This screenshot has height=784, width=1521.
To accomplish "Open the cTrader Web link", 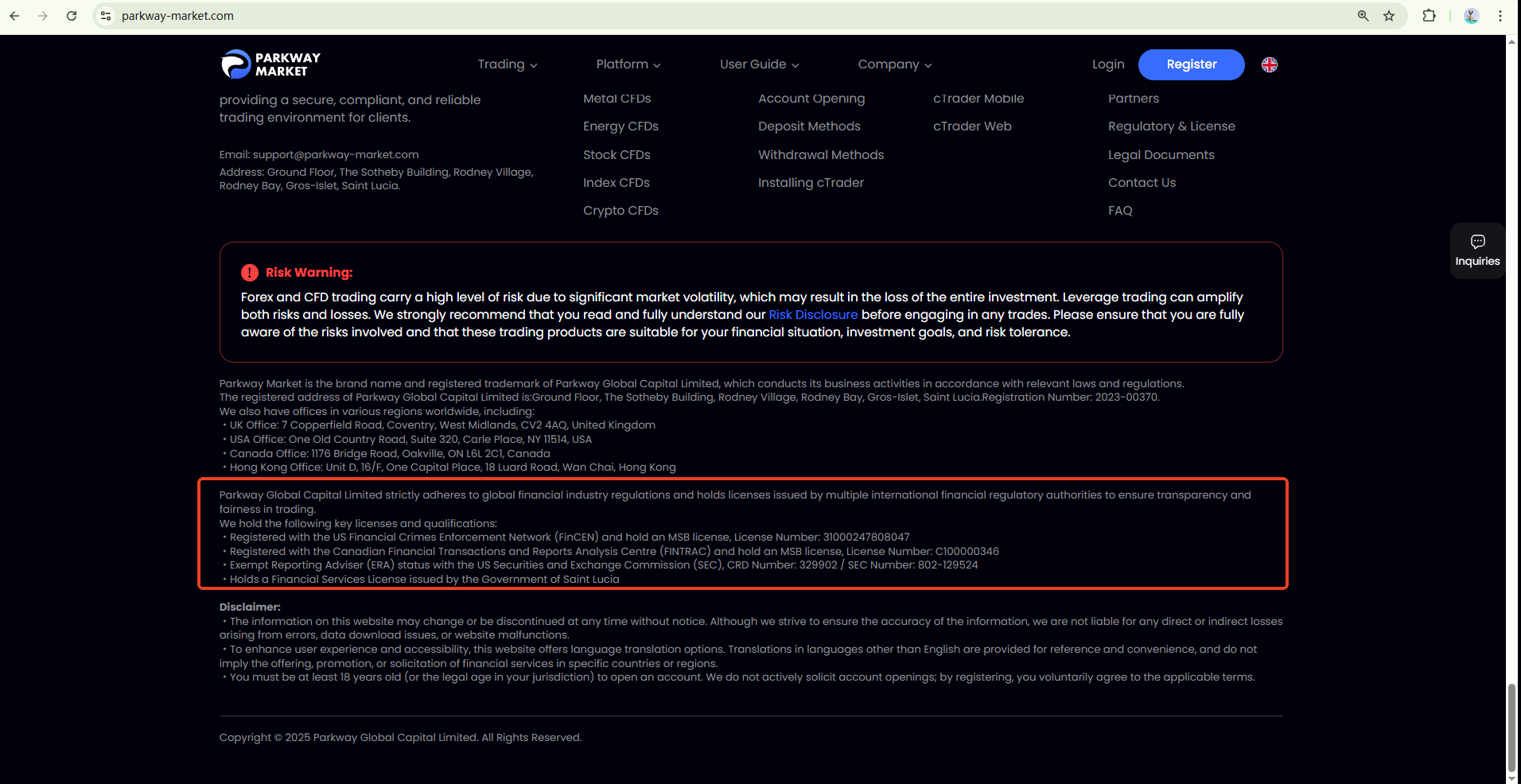I will [972, 126].
